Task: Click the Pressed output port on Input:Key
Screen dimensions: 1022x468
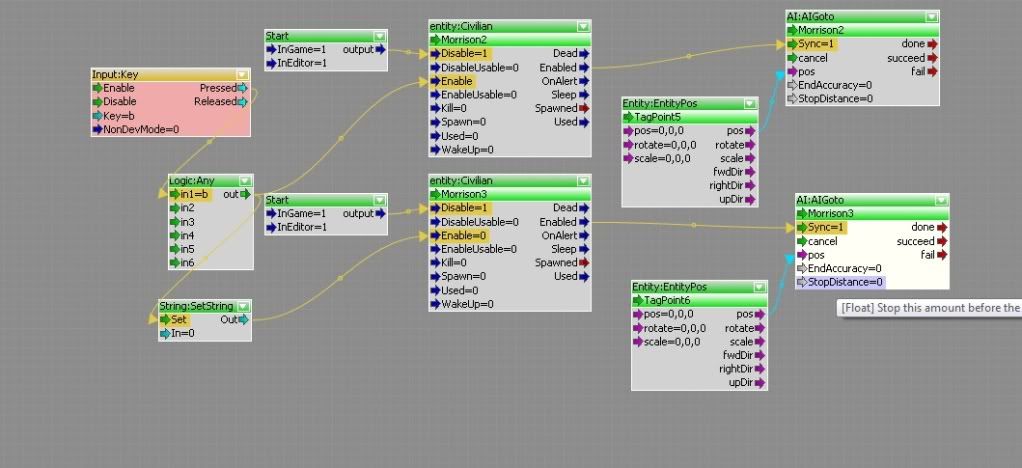Action: tap(243, 88)
